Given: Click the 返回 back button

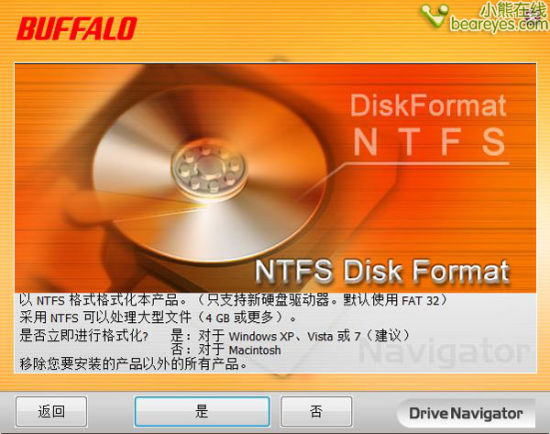Looking at the screenshot, I should (x=52, y=412).
